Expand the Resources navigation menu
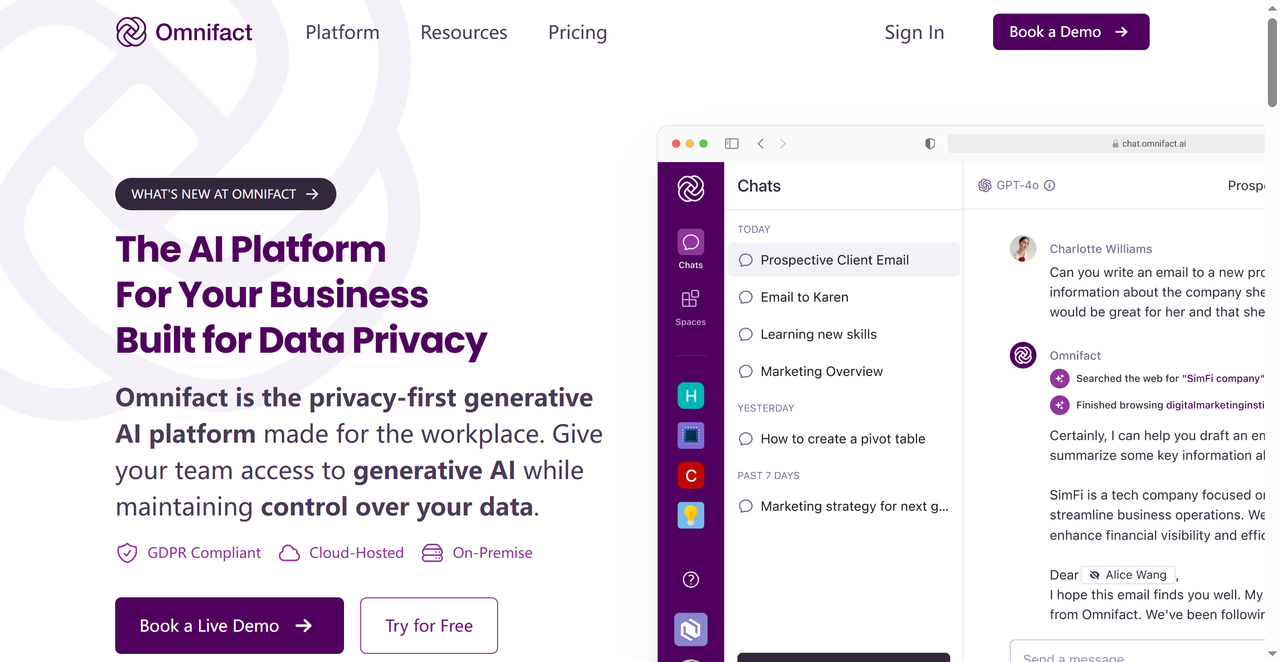Viewport: 1280px width, 662px height. pyautogui.click(x=464, y=32)
